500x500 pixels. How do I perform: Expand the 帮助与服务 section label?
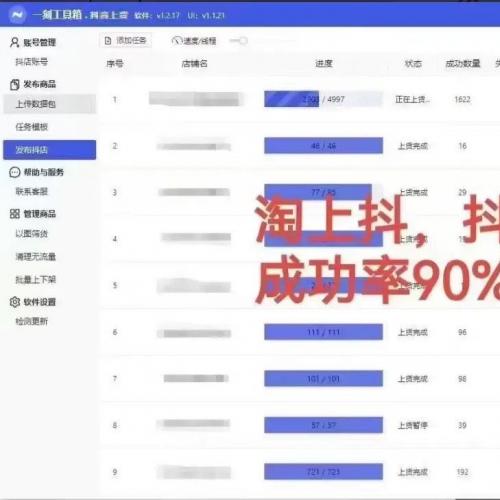tap(43, 172)
